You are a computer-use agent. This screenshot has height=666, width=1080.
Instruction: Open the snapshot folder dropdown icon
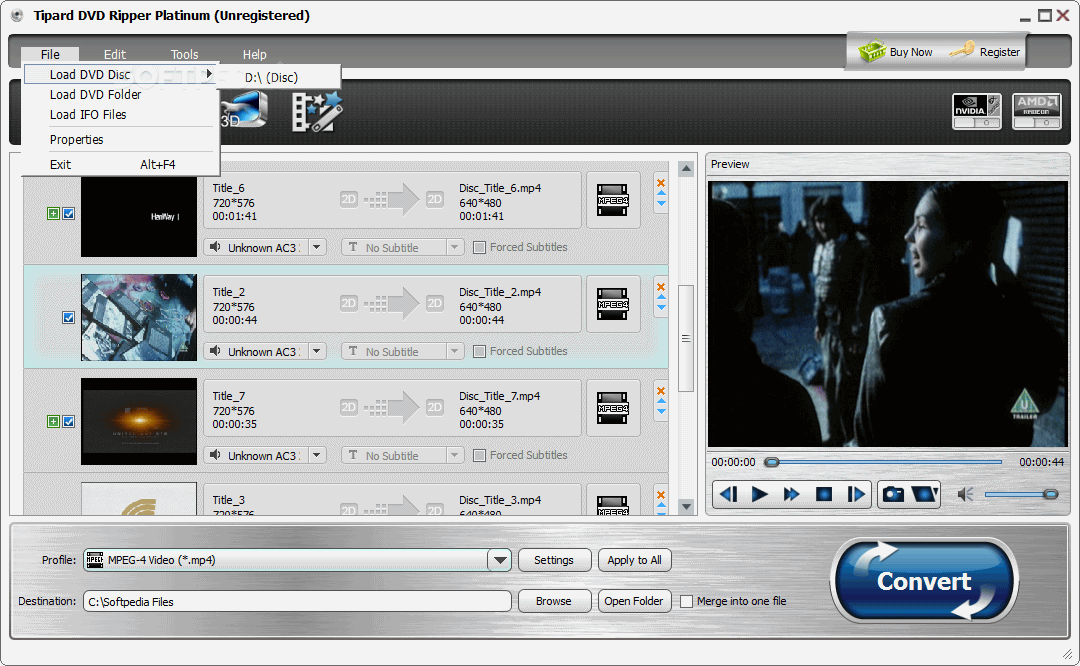click(924, 494)
